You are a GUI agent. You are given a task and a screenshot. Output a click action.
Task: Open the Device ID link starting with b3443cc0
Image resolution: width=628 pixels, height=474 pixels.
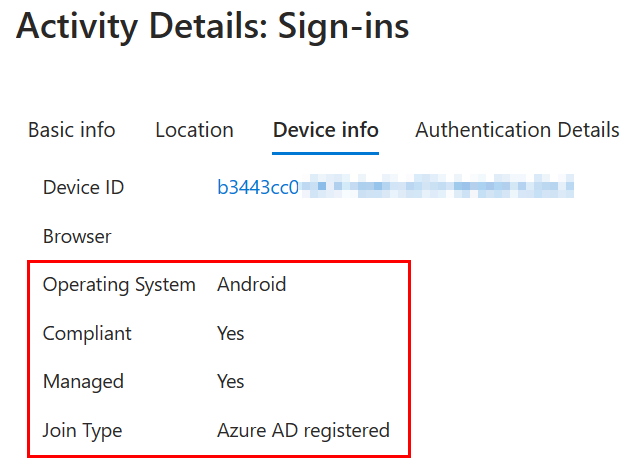tap(258, 188)
